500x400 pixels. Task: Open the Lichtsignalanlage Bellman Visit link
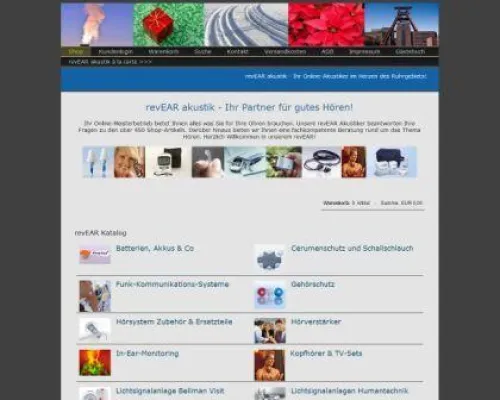[x=170, y=391]
